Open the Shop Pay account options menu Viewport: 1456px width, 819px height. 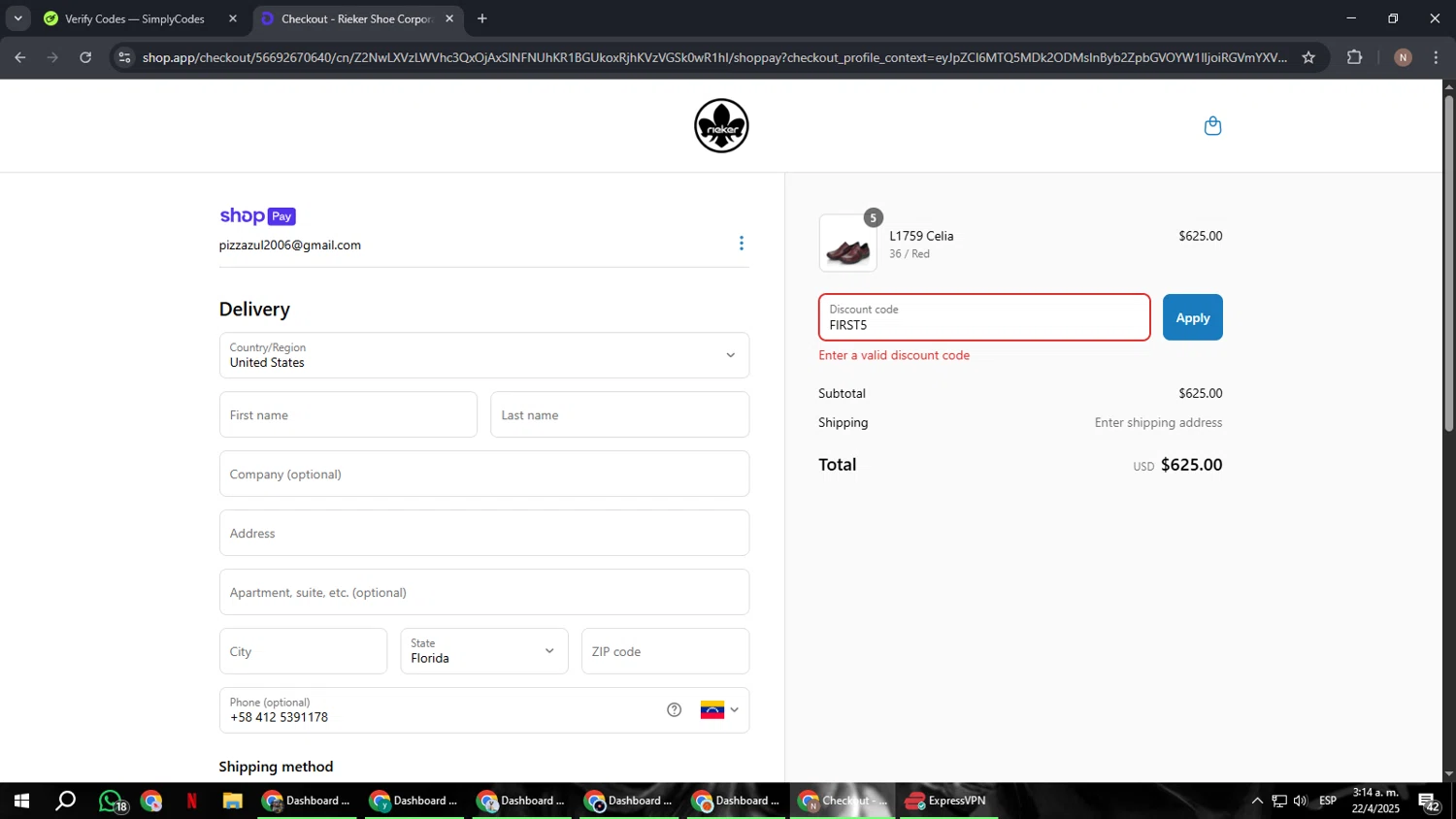coord(742,244)
